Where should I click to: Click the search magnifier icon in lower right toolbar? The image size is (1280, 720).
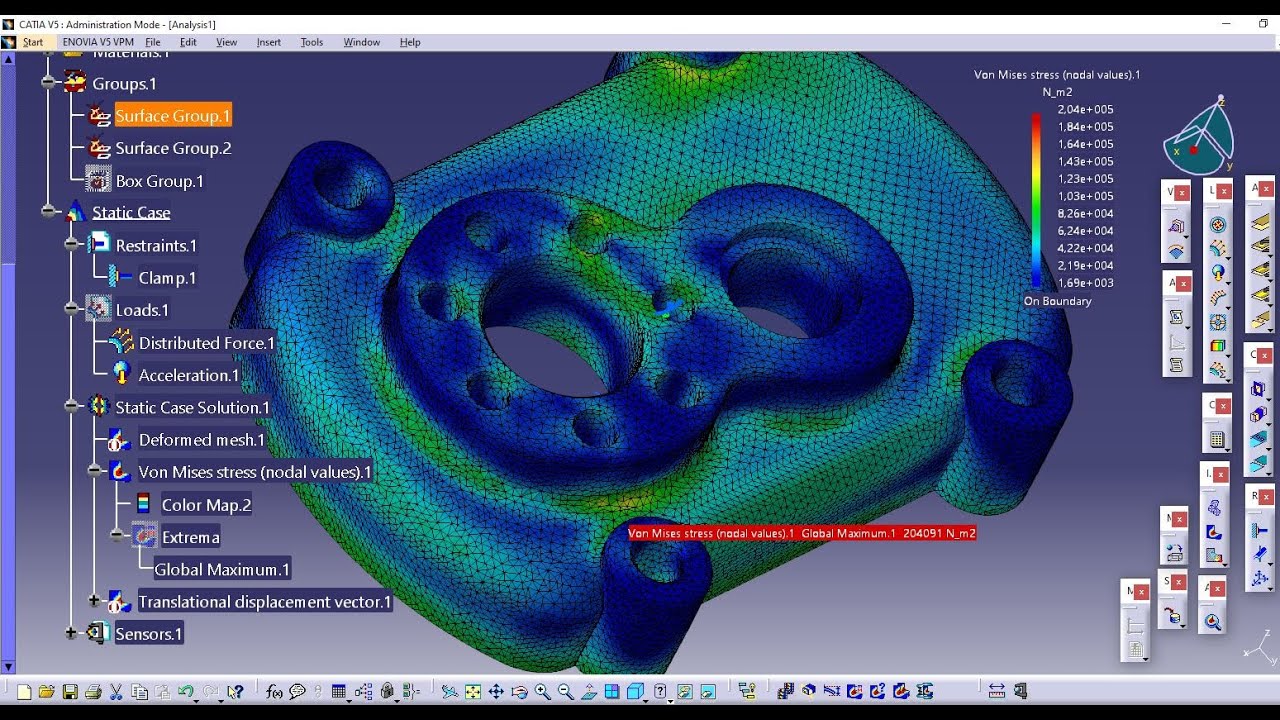tap(1213, 621)
